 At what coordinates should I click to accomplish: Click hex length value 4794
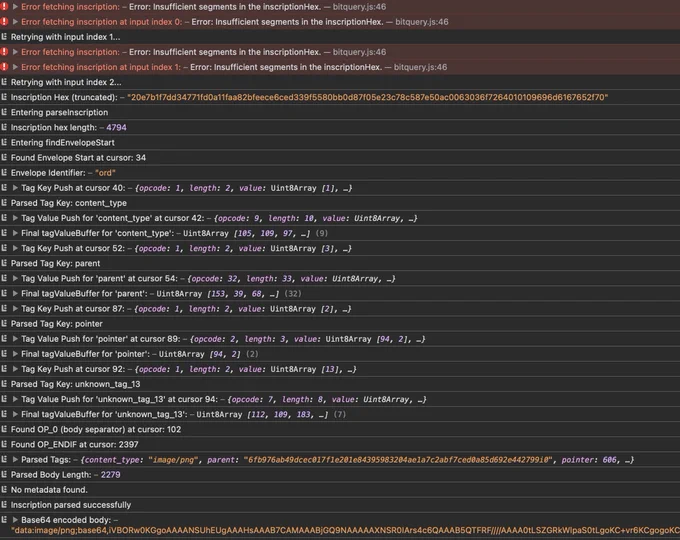point(116,127)
